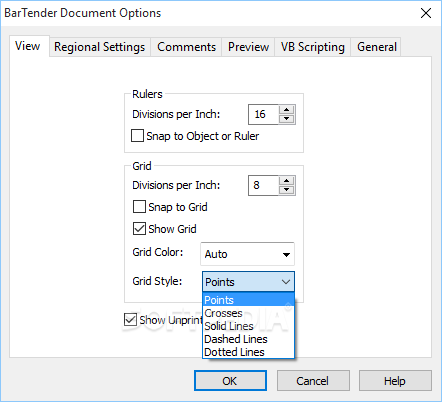Decrease Rulers divisions per inch

click(x=286, y=119)
